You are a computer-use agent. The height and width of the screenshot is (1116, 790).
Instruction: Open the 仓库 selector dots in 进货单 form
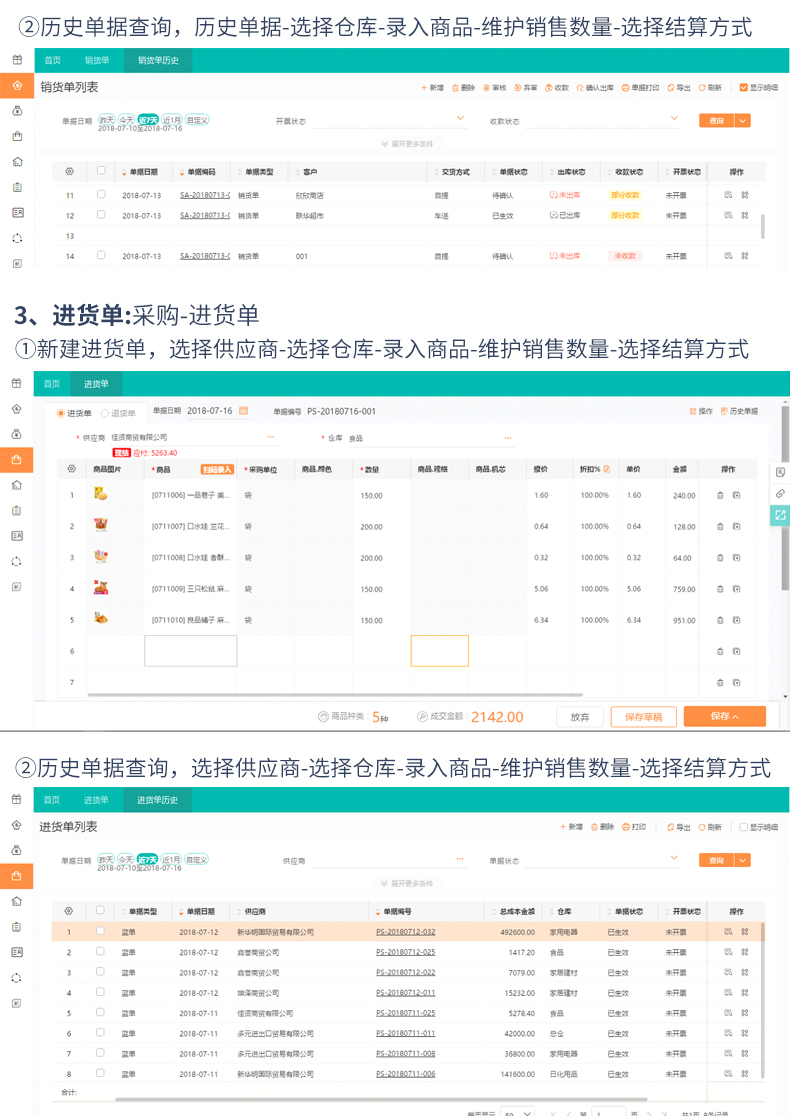point(507,438)
